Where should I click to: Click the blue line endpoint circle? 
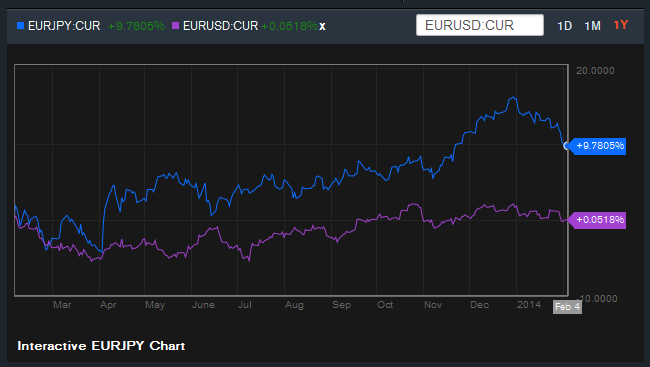[x=566, y=146]
